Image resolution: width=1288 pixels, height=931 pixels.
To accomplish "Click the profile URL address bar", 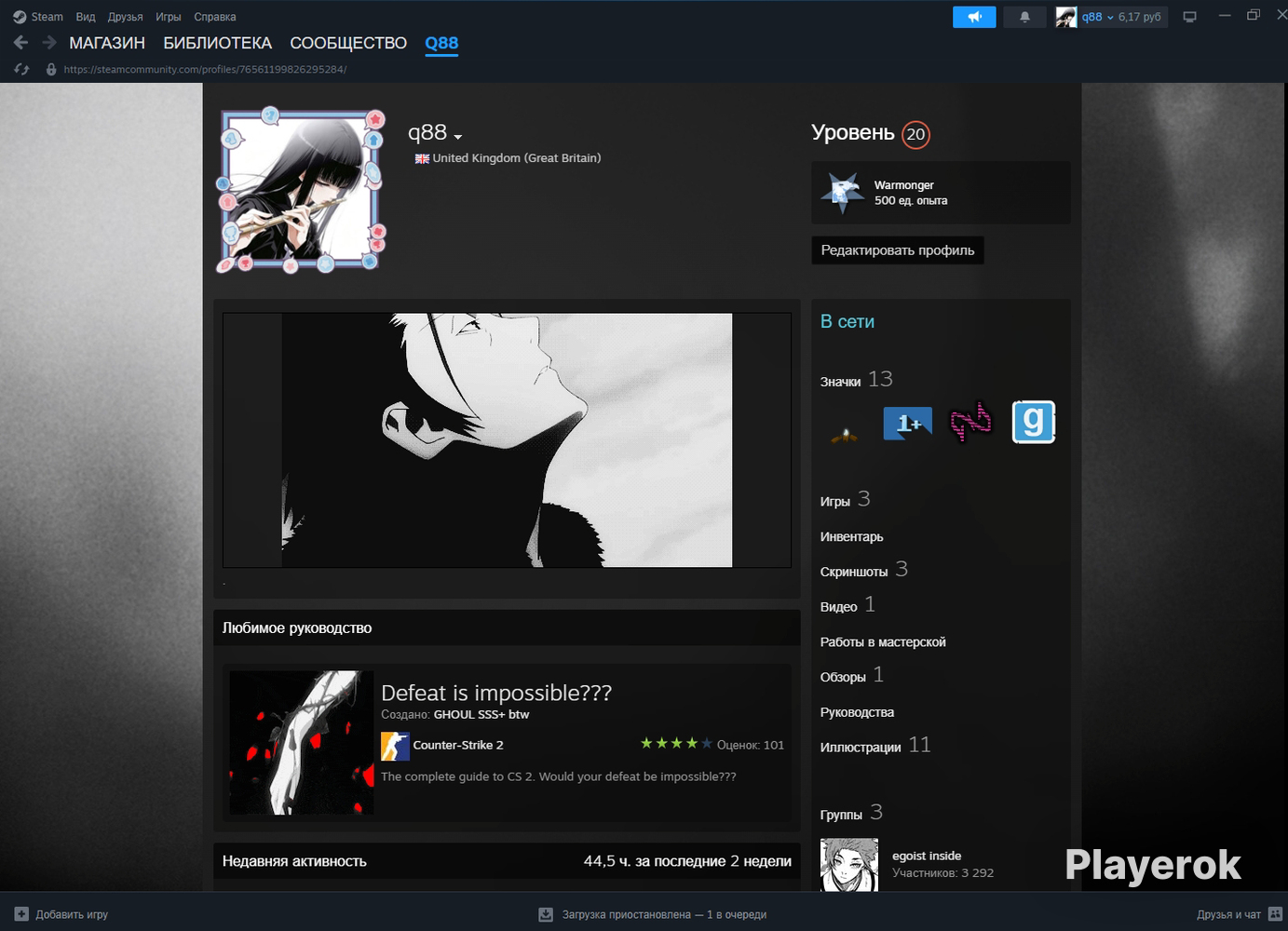I will tap(205, 69).
